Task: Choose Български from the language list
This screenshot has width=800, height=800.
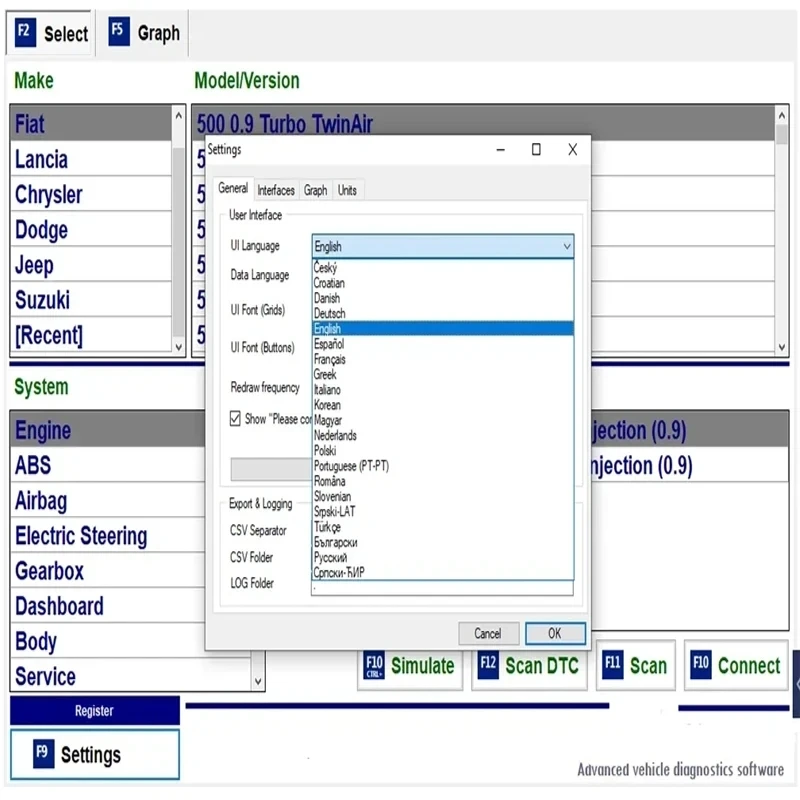Action: tap(442, 542)
